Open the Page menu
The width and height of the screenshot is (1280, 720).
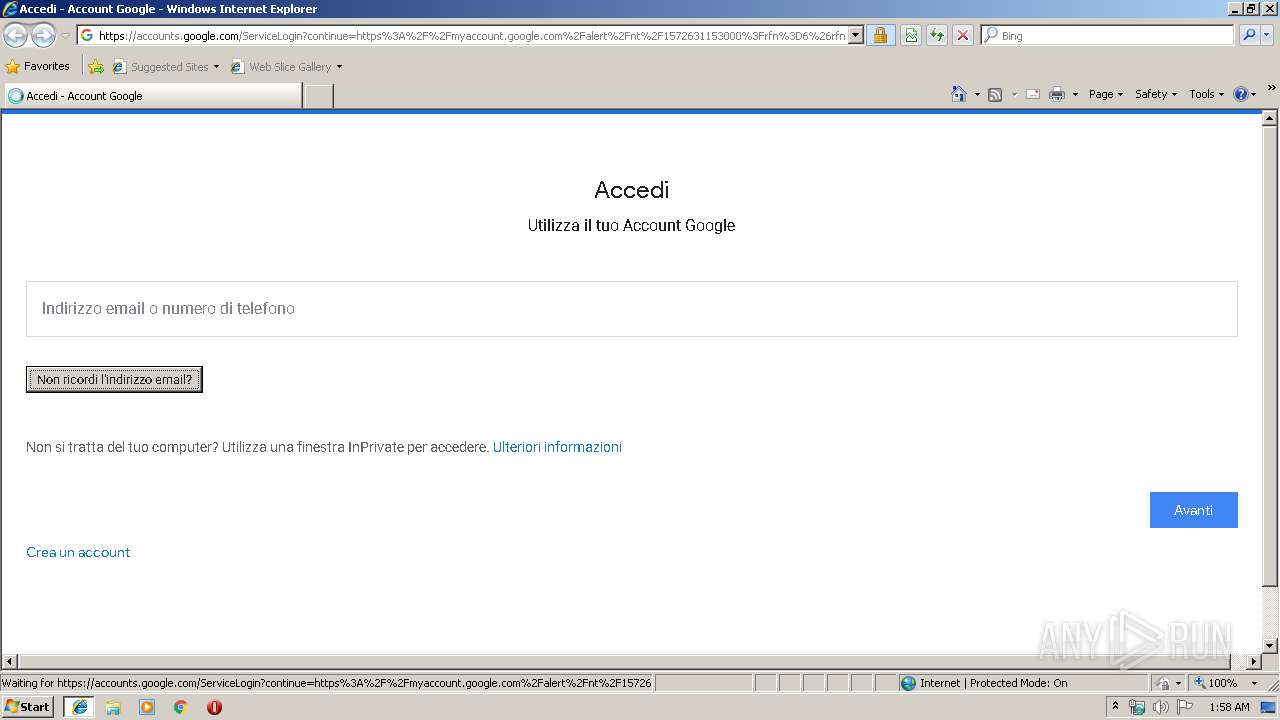pos(1105,94)
